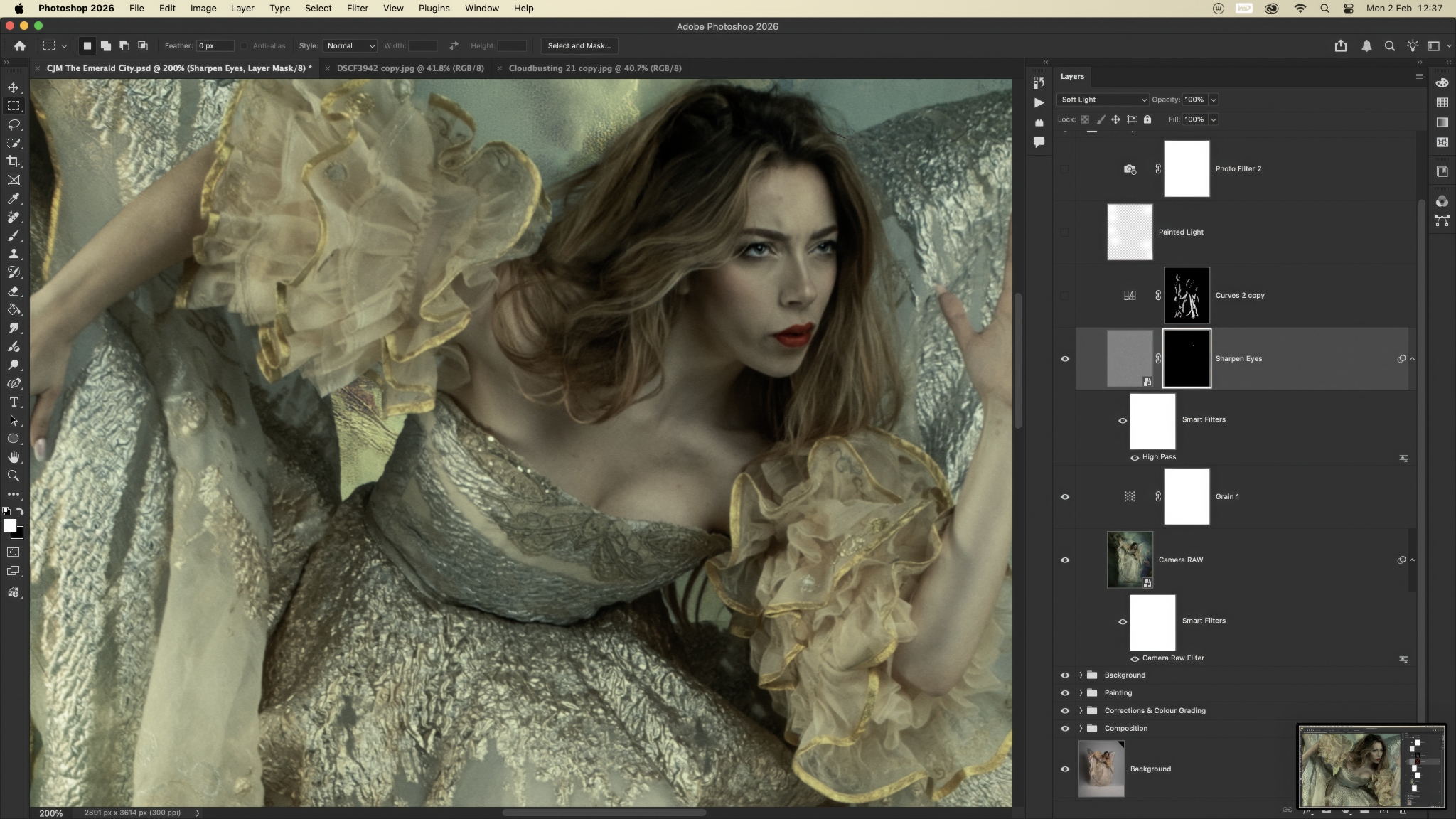Viewport: 1456px width, 819px height.
Task: Show the Painted Light layer
Action: (1065, 232)
